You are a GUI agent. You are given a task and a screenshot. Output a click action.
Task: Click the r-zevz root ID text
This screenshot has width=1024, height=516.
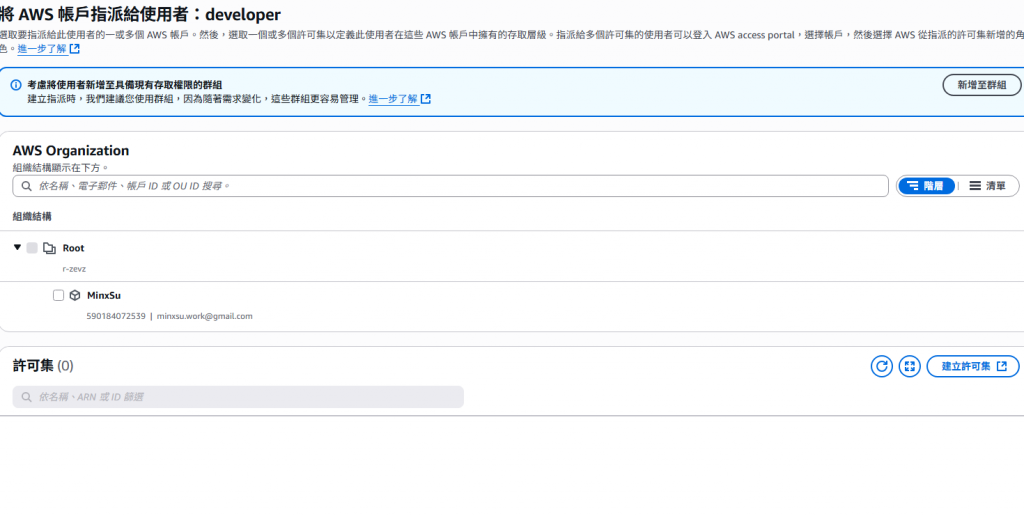pos(74,269)
